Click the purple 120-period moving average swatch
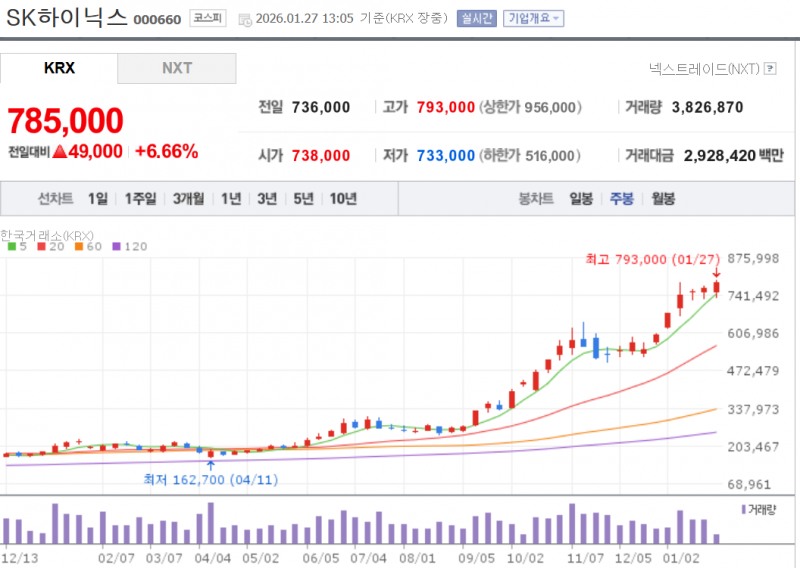This screenshot has width=800, height=568. 116,246
